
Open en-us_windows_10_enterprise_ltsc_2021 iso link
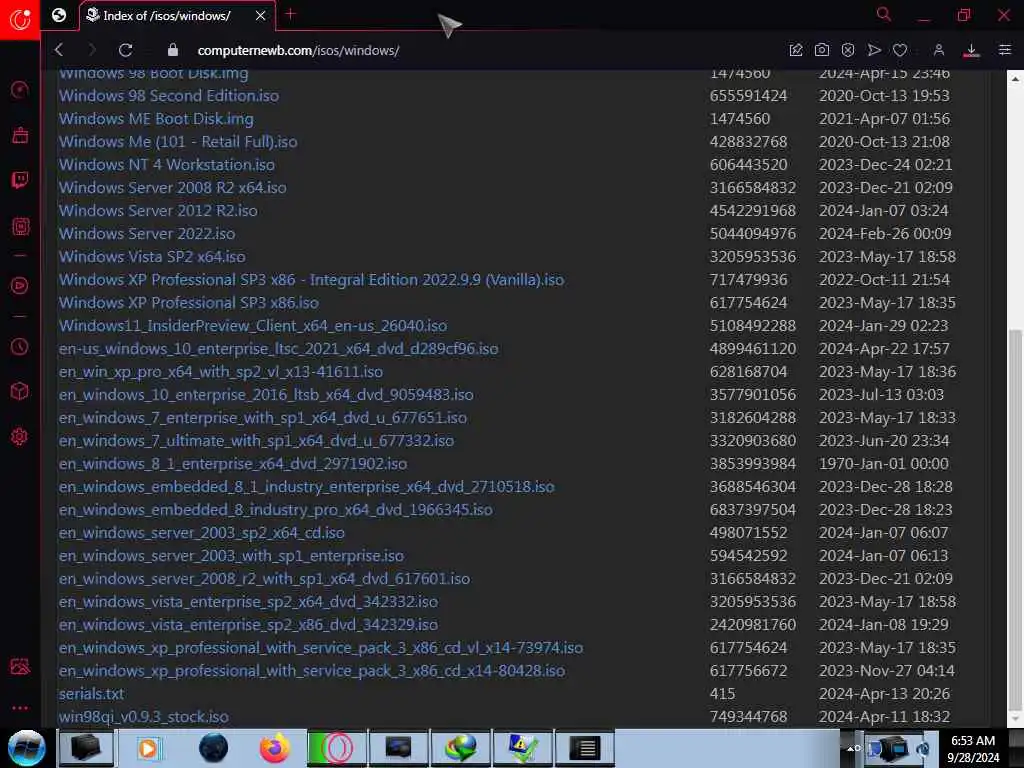coord(278,349)
